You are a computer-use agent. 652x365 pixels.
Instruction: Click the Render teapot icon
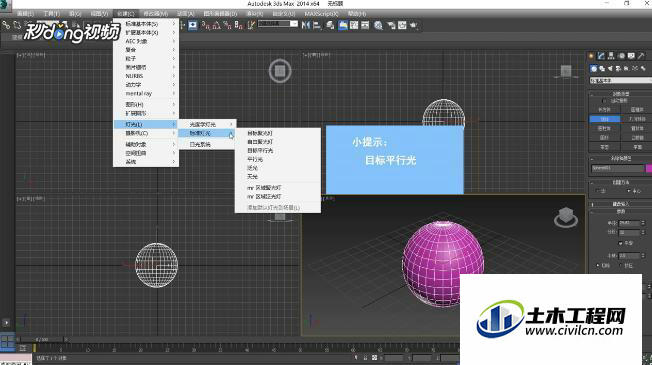(x=414, y=25)
